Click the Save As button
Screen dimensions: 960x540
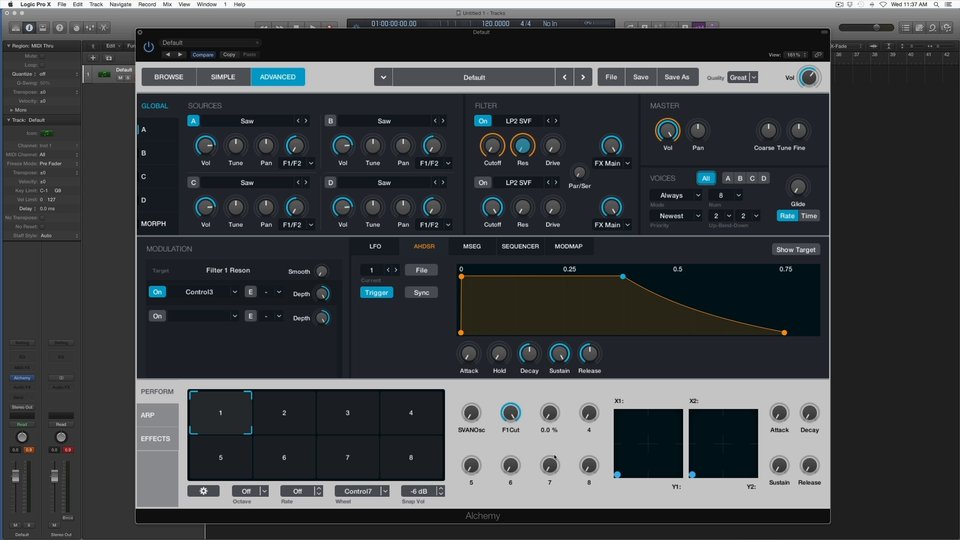(677, 77)
